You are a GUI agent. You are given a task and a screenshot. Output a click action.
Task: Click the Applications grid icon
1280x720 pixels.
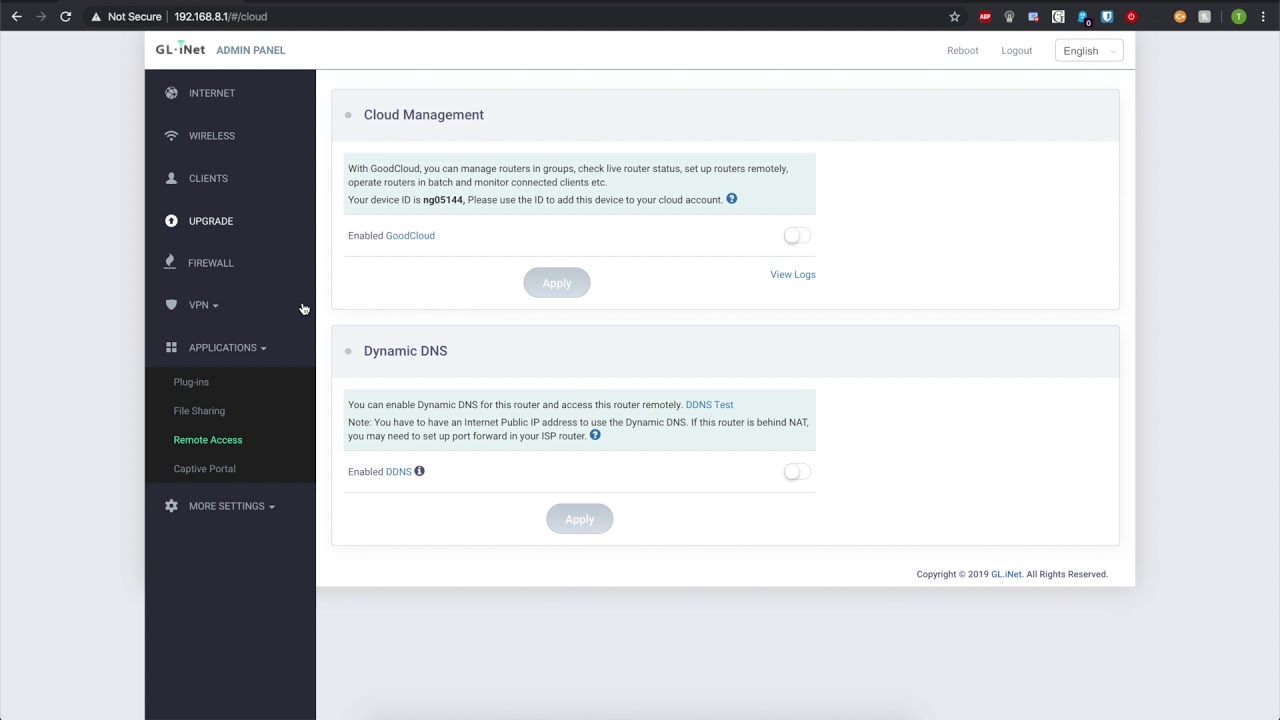click(171, 348)
